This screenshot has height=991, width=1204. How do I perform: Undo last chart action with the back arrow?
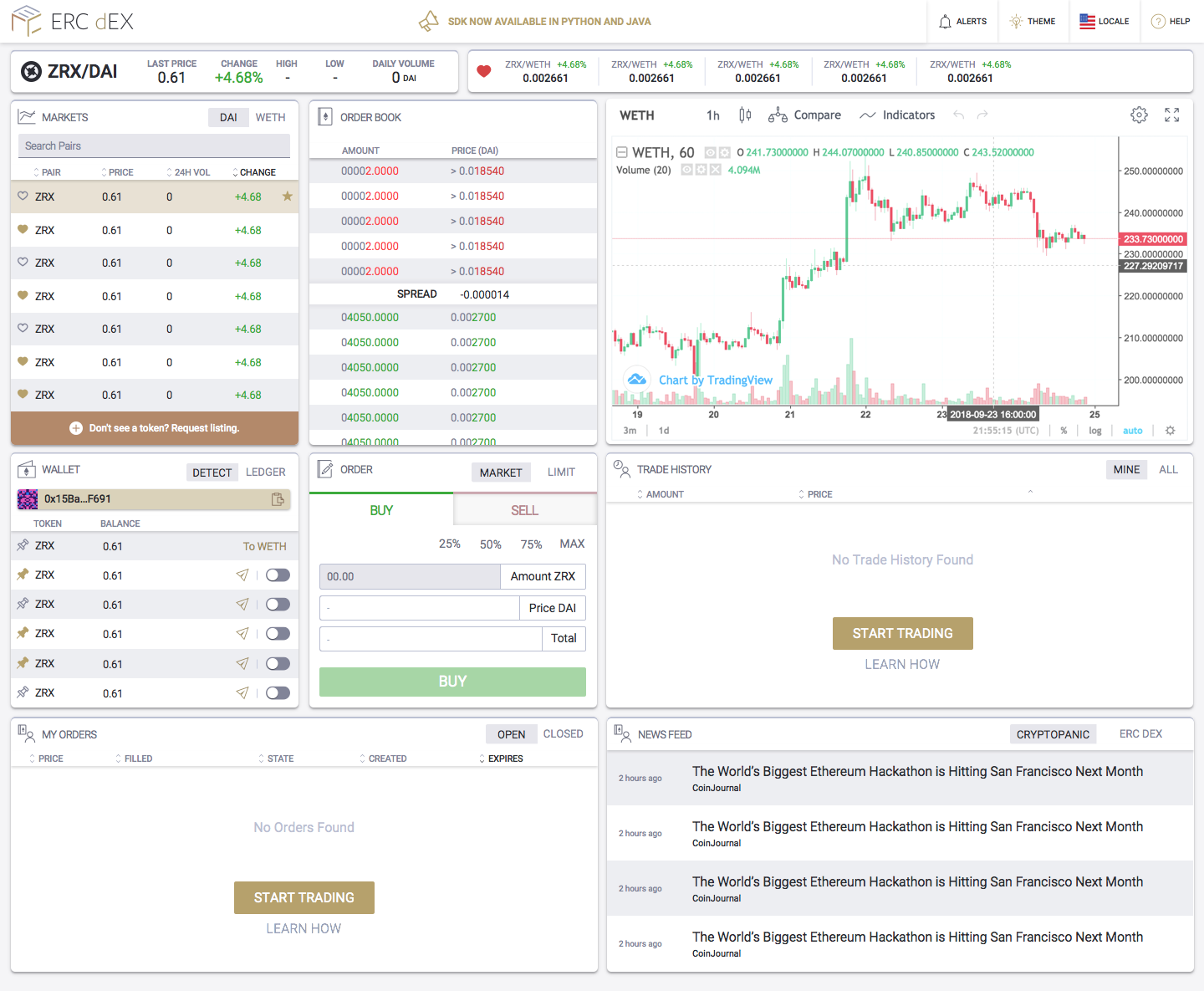pyautogui.click(x=959, y=115)
